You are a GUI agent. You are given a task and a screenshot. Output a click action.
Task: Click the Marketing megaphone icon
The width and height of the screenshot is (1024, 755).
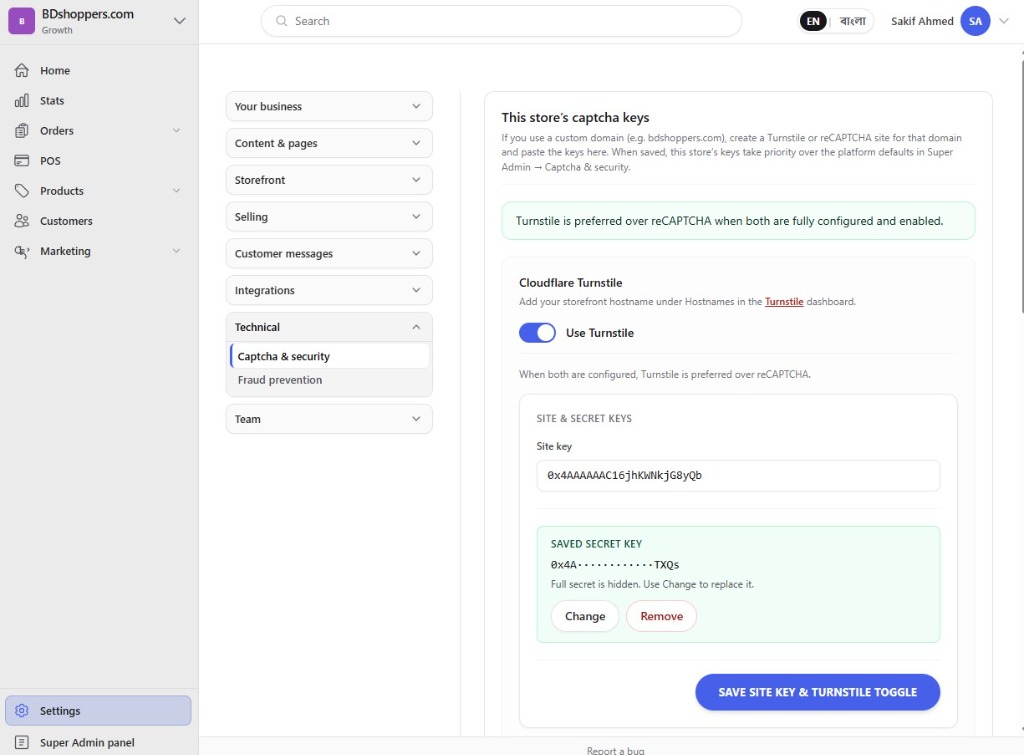[x=22, y=251]
